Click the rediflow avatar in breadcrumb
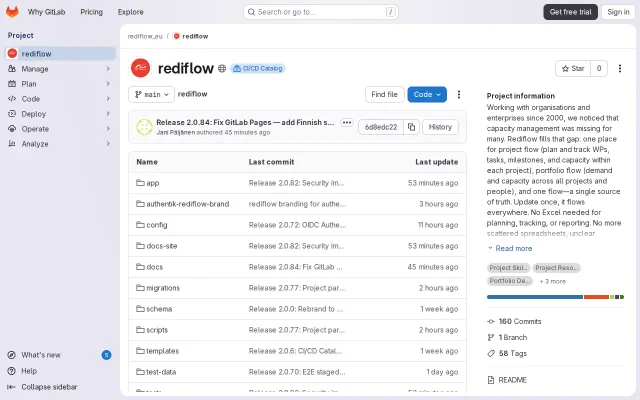 pyautogui.click(x=176, y=36)
